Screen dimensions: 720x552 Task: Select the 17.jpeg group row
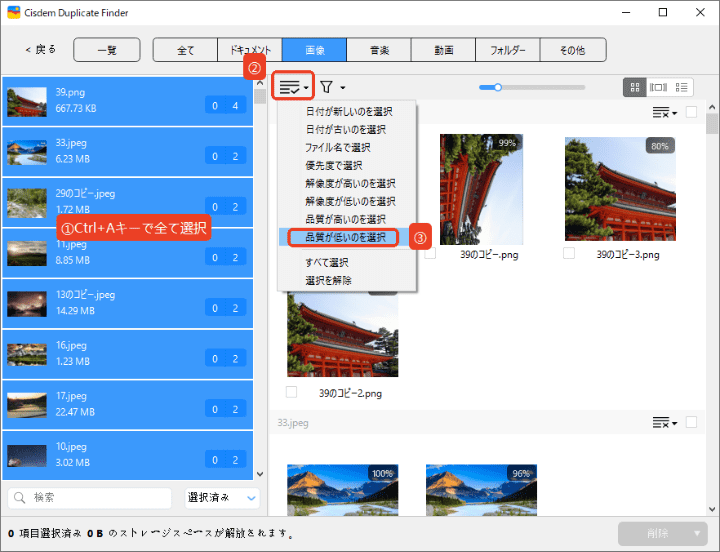[x=128, y=405]
